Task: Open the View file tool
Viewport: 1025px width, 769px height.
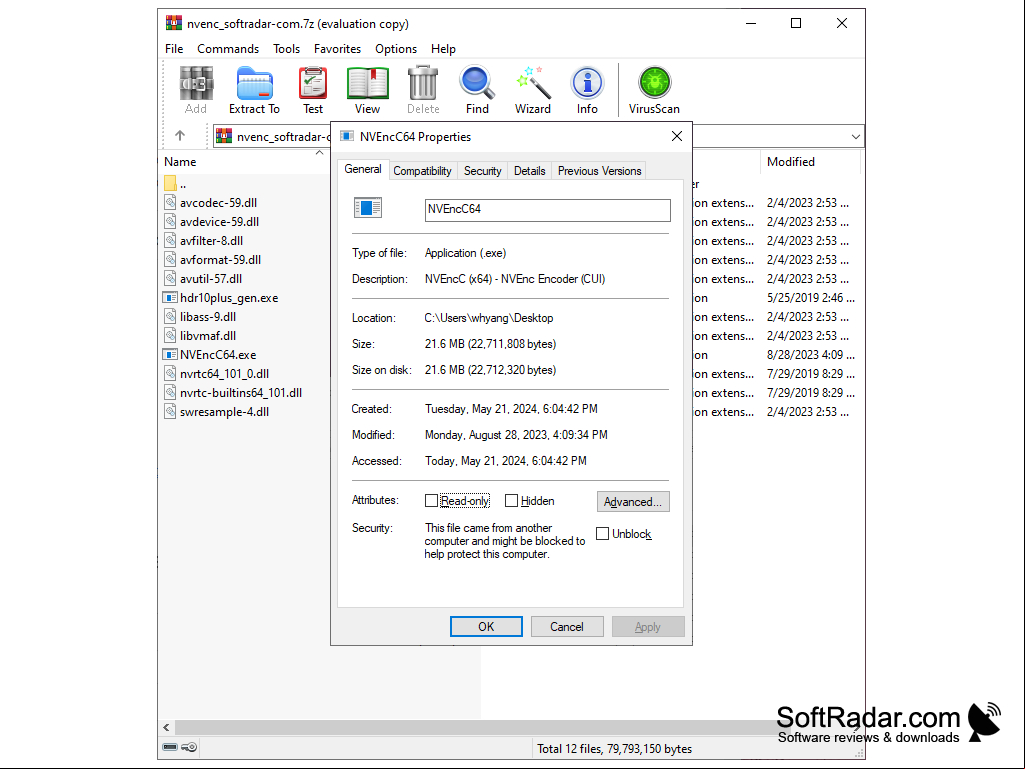Action: (367, 90)
